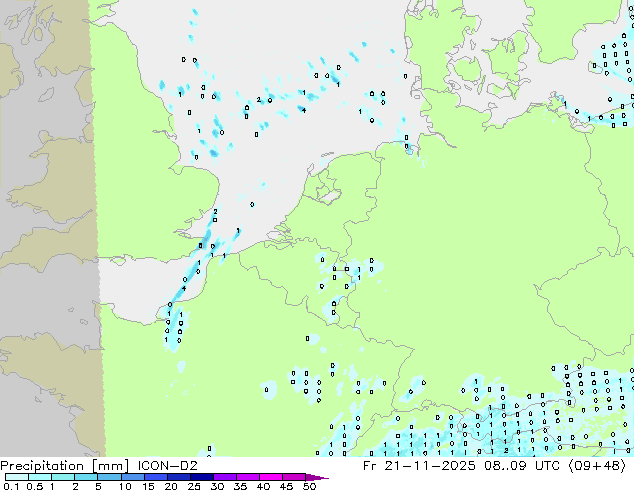Click the 45–50 mm legend color swatch
This screenshot has width=634, height=490.
[x=294, y=477]
